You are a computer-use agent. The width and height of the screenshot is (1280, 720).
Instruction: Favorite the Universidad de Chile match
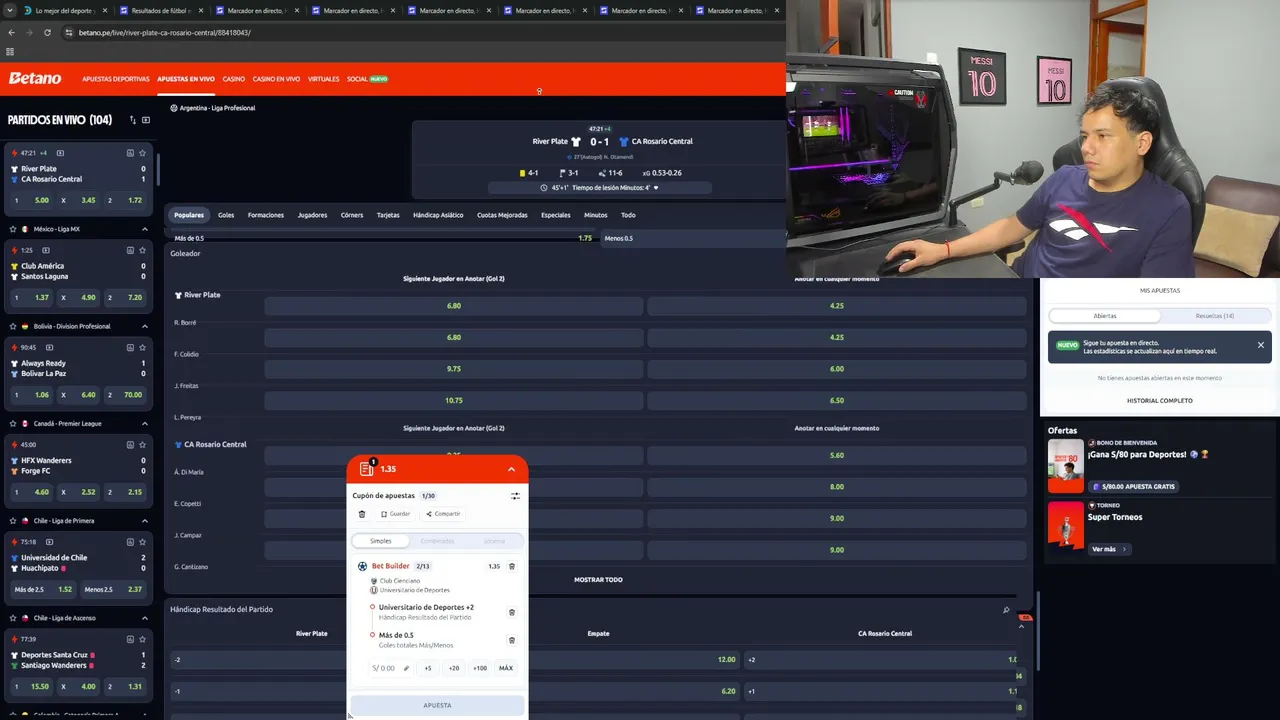coord(143,542)
